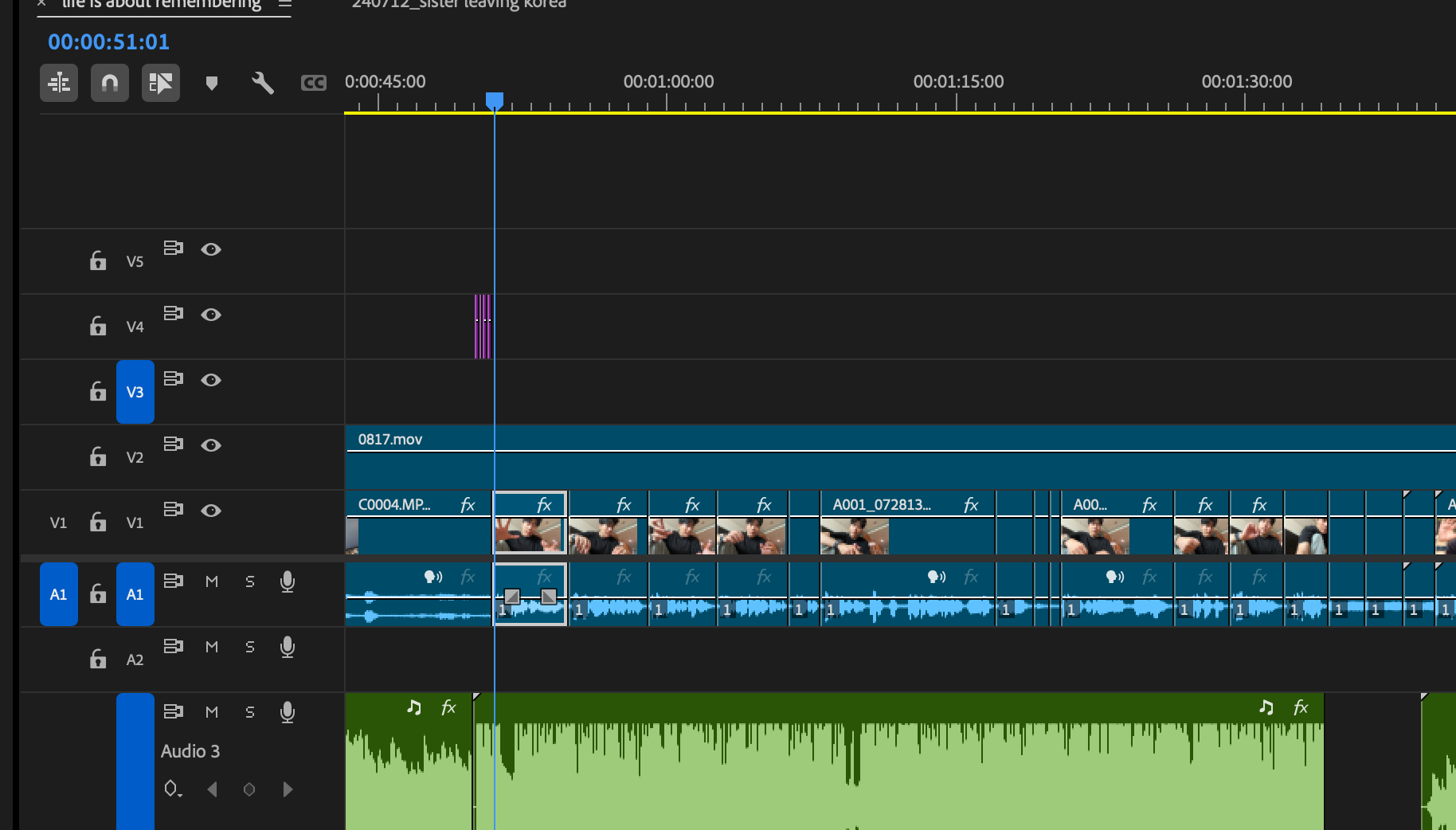
Task: Toggle lock on track V4
Action: 98,326
